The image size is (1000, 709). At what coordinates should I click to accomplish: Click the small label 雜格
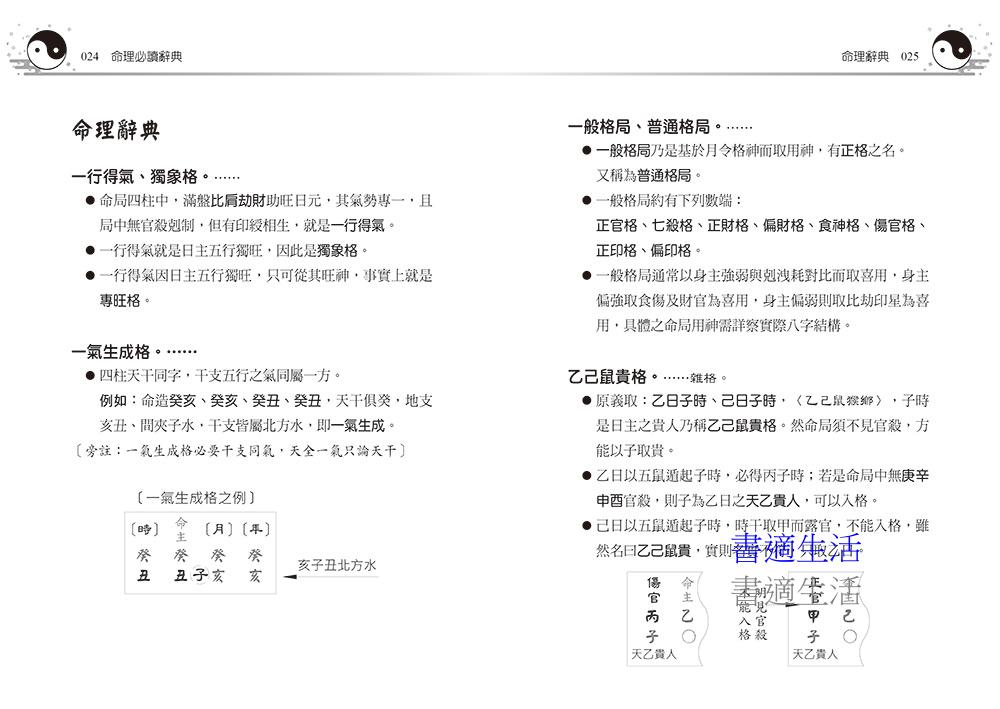coord(703,378)
